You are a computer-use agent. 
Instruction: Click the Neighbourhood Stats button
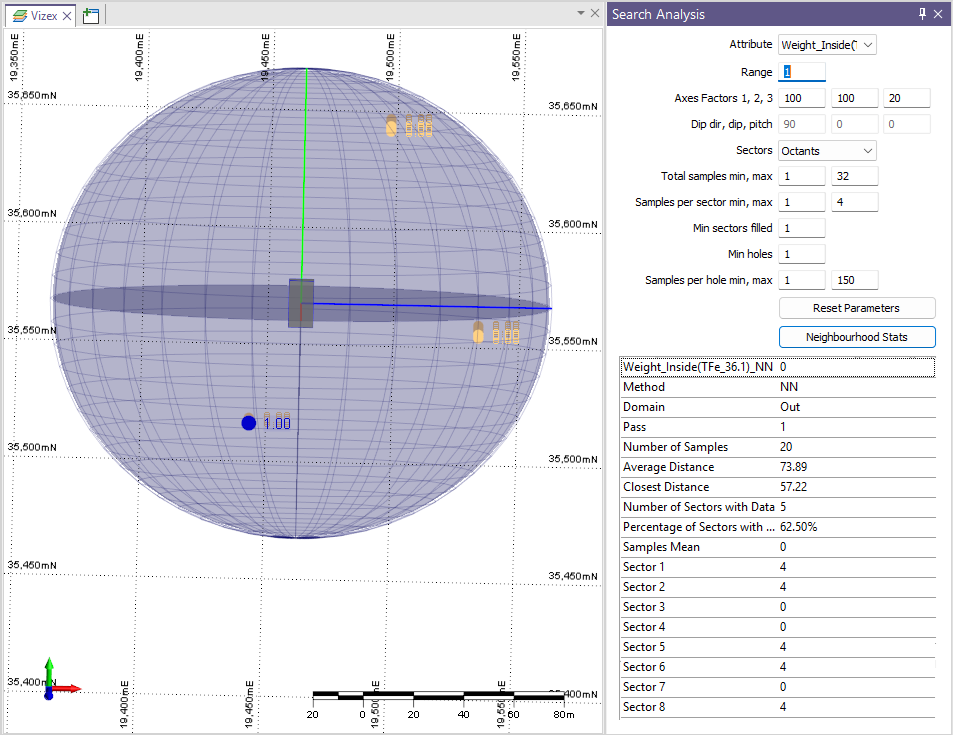click(x=856, y=337)
